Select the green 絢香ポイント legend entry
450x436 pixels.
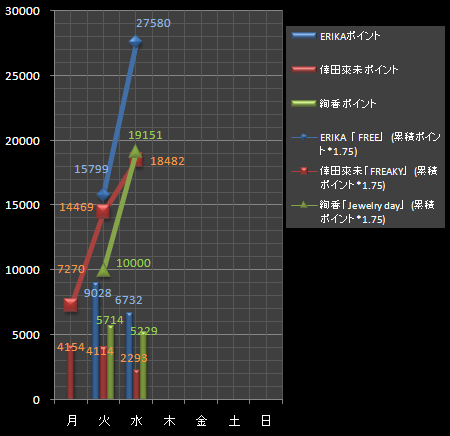[334, 104]
